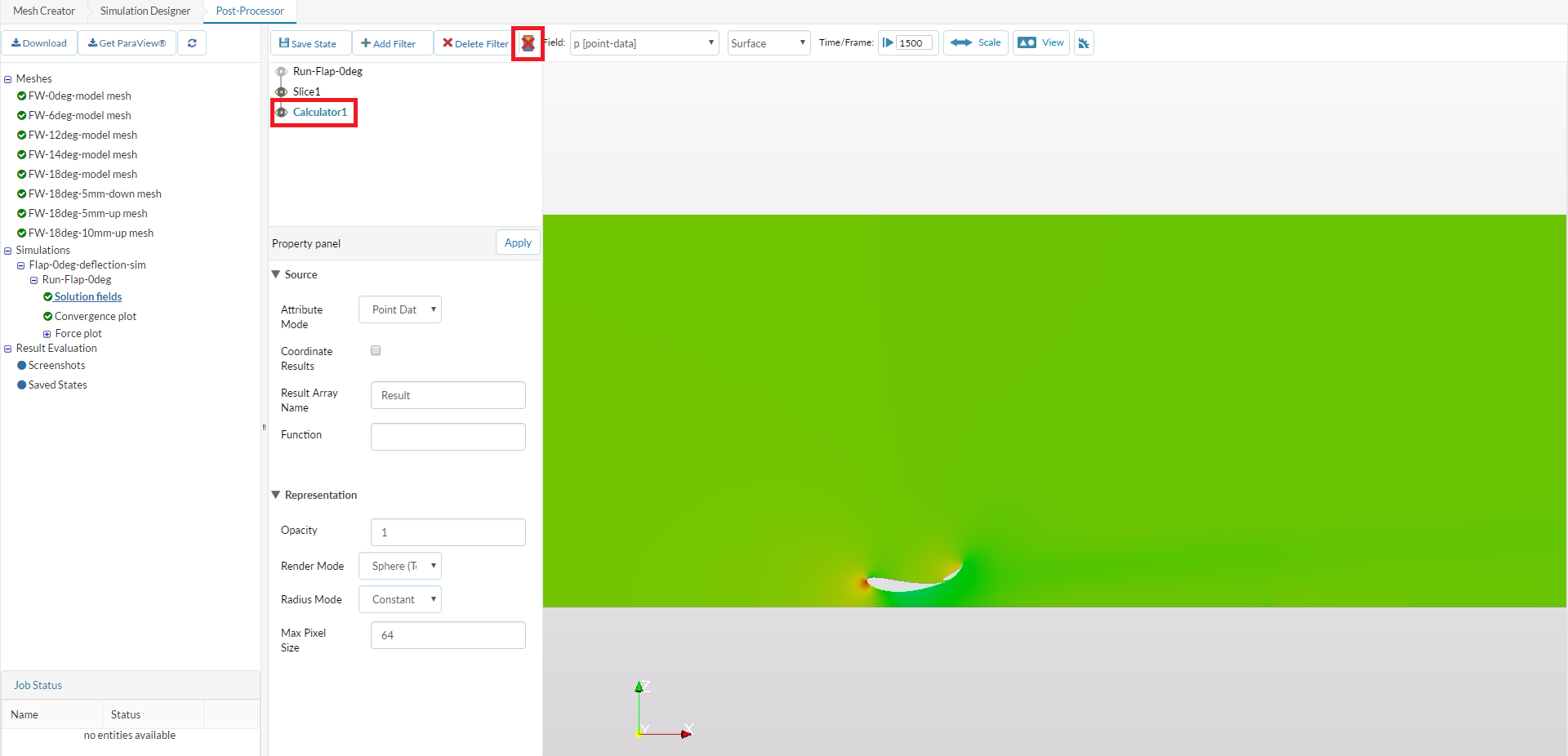Switch to the Simulation Designer tab

[x=145, y=11]
